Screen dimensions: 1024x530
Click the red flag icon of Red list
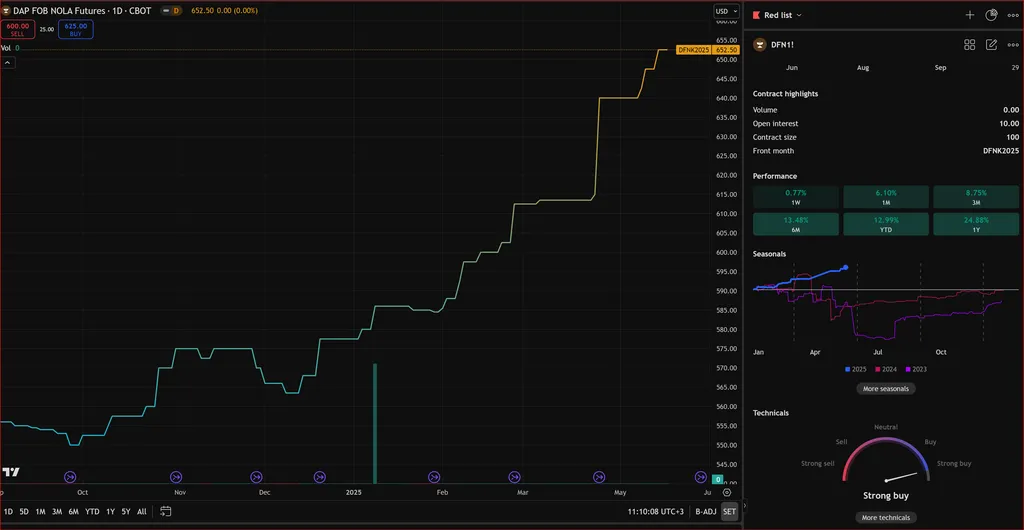(756, 15)
